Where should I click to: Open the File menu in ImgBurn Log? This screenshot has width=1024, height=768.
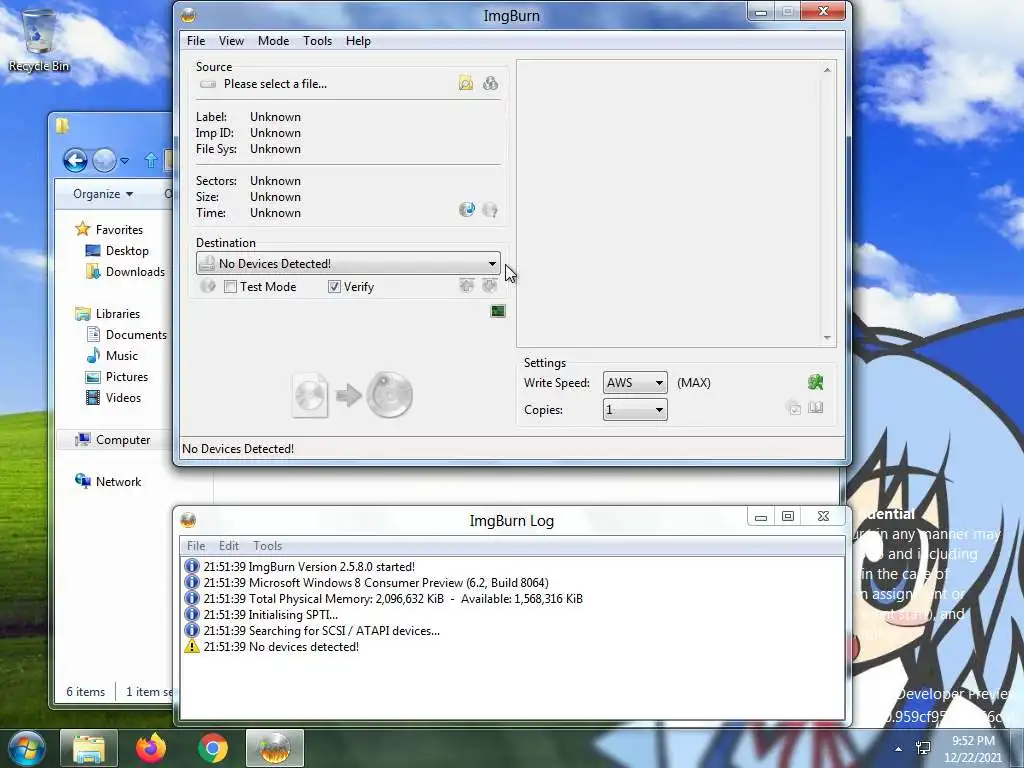(196, 545)
